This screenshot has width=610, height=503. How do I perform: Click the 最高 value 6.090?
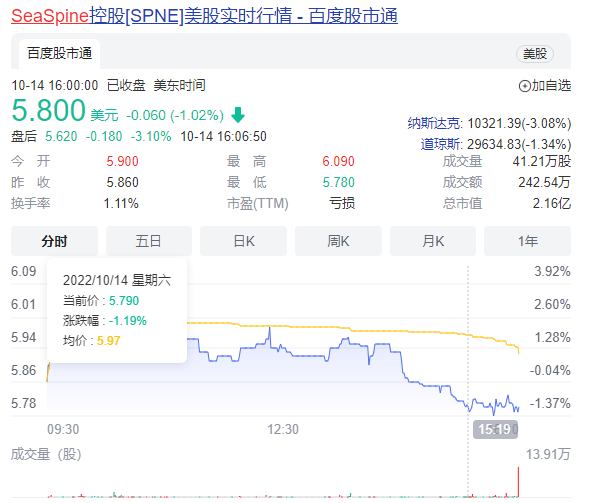338,161
